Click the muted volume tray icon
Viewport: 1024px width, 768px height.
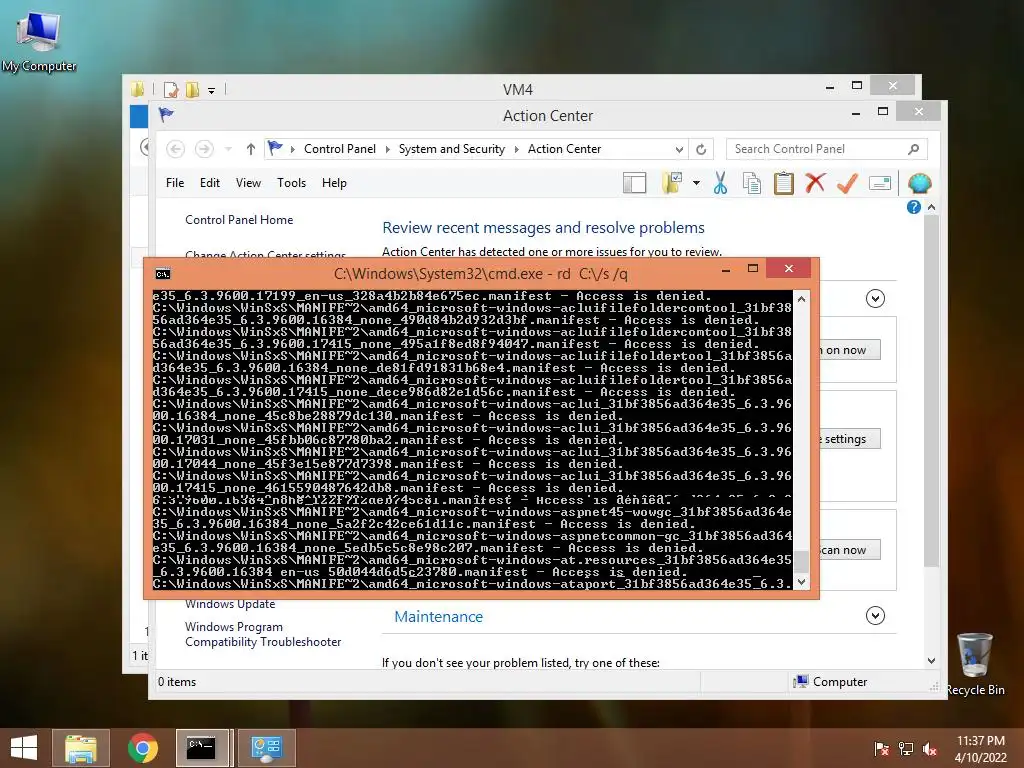(930, 749)
